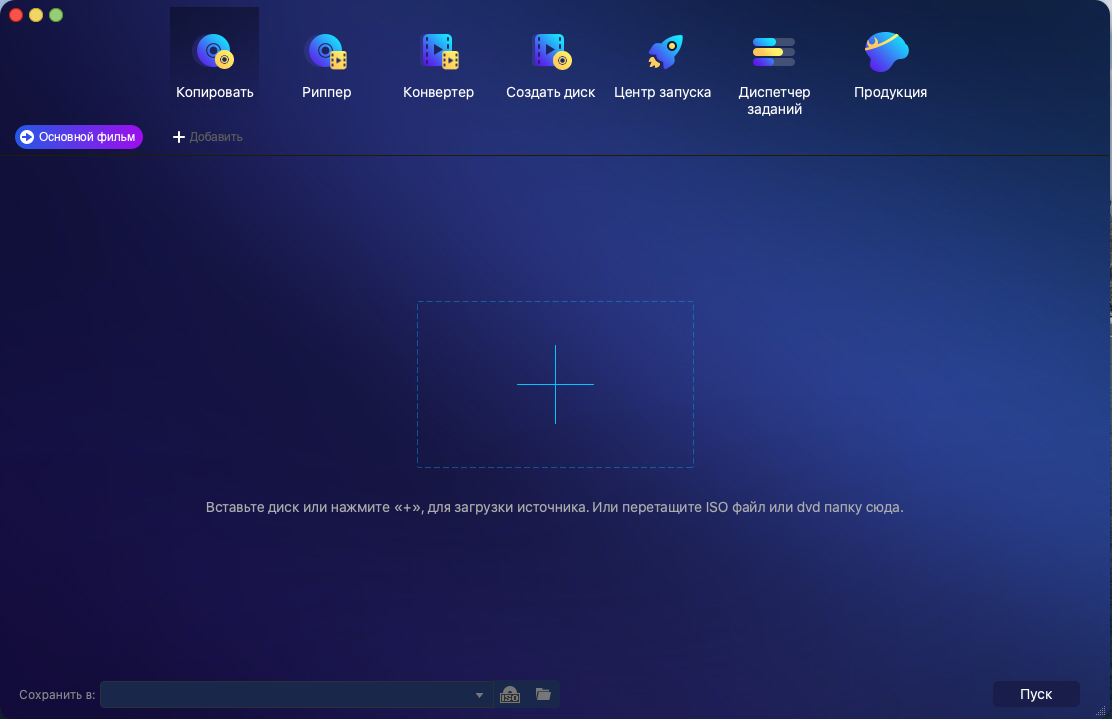
Task: Open the Продукция products section
Action: (889, 62)
